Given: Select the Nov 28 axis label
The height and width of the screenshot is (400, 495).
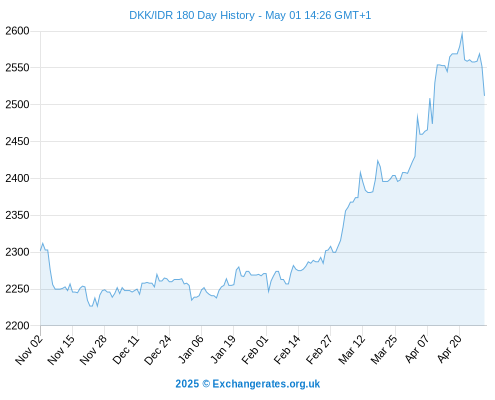Looking at the screenshot, I should (94, 349).
